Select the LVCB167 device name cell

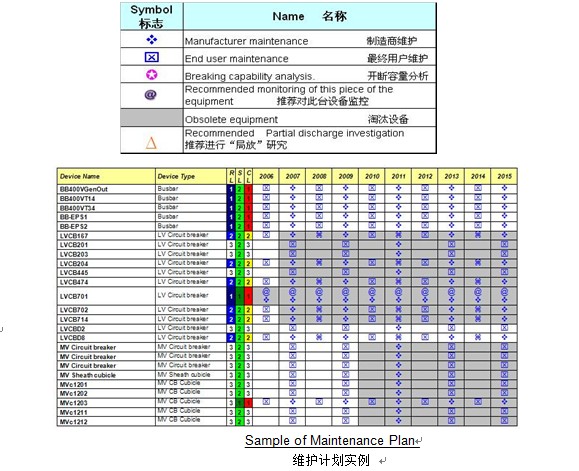106,236
